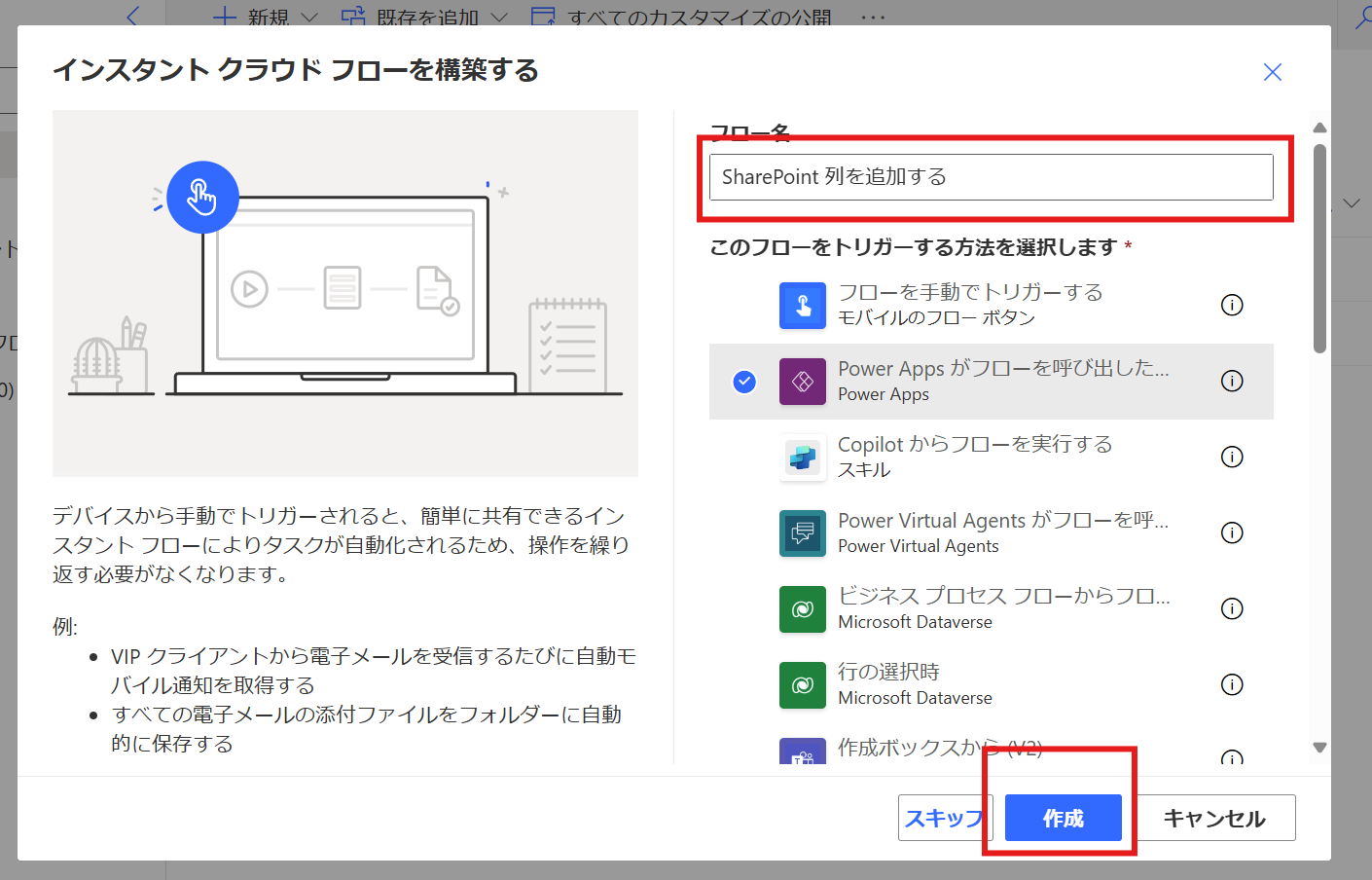Click the purple Power Apps trigger icon
1372x880 pixels.
pos(803,381)
